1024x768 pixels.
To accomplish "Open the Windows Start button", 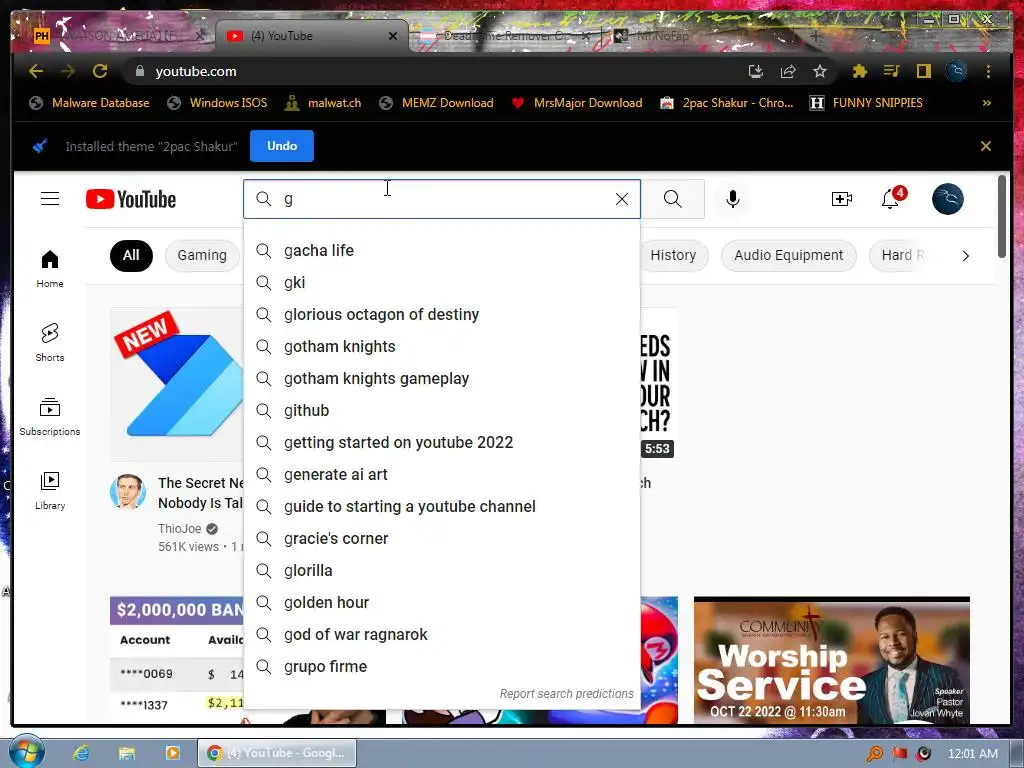I will coord(27,752).
